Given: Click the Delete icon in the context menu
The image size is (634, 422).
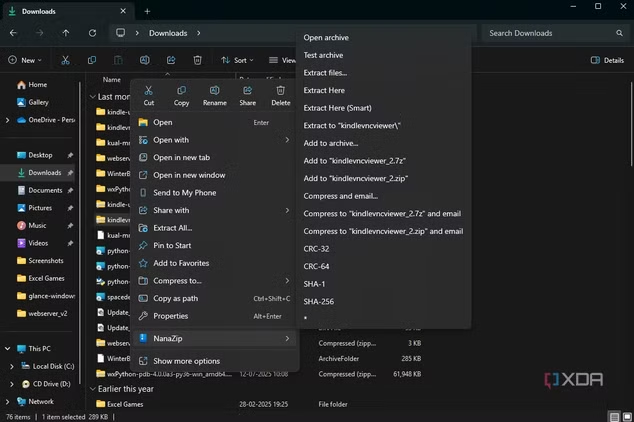Looking at the screenshot, I should point(281,91).
